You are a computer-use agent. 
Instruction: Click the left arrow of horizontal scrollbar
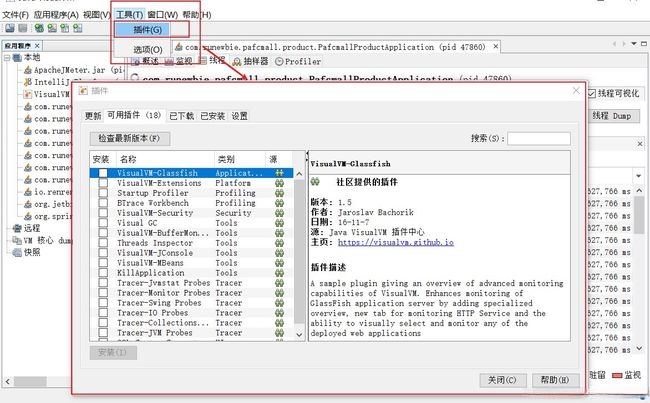pyautogui.click(x=8, y=381)
